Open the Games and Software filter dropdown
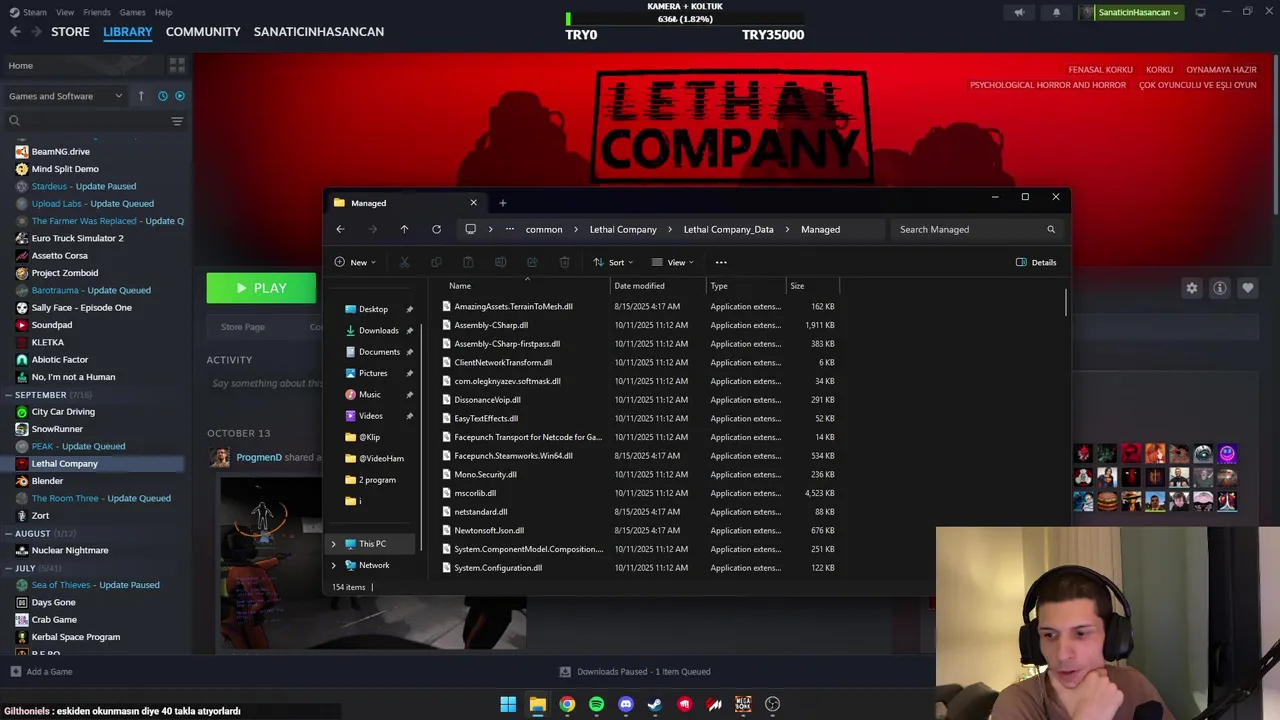This screenshot has height=720, width=1280. pyautogui.click(x=65, y=96)
